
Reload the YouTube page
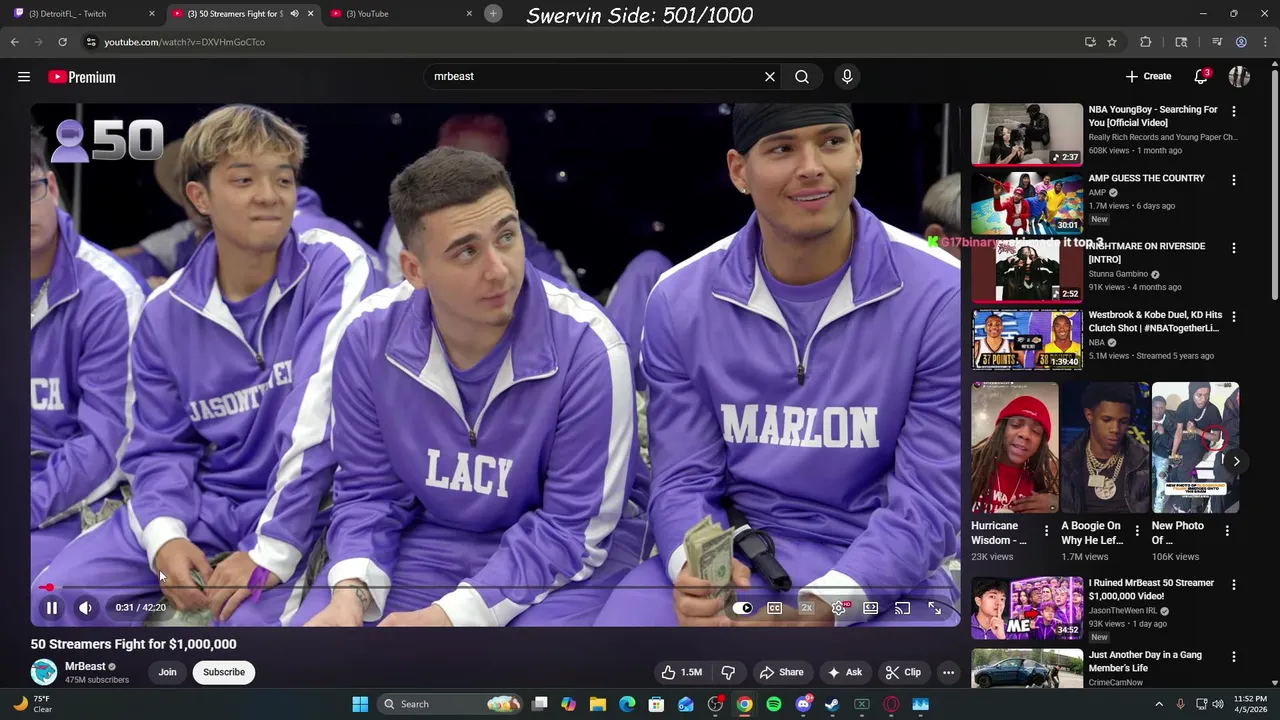pos(62,42)
